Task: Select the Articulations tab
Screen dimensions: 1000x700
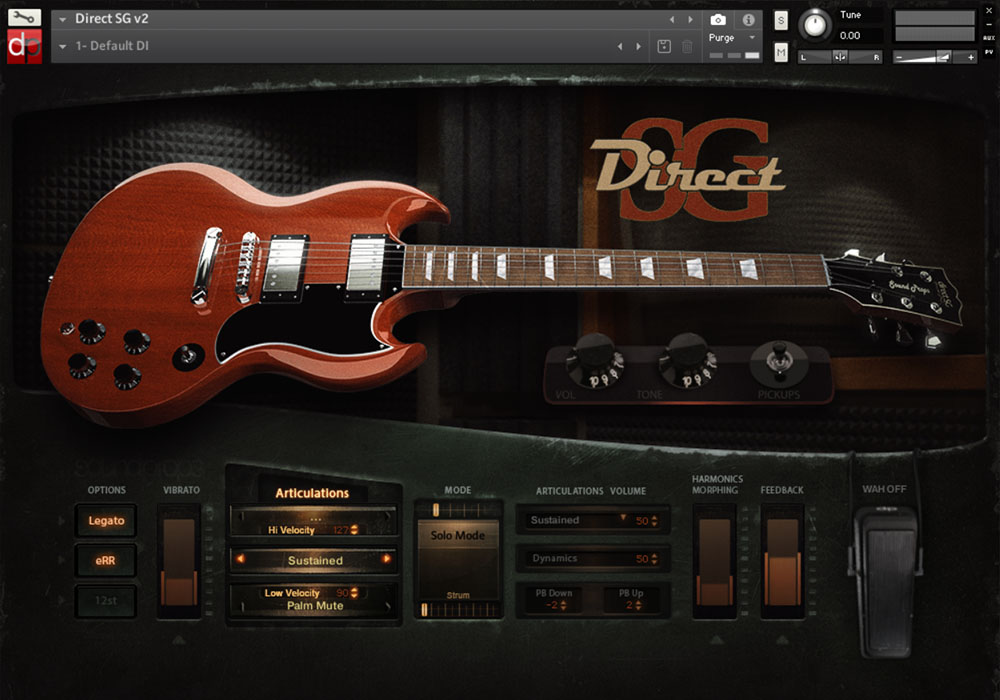Action: [312, 493]
